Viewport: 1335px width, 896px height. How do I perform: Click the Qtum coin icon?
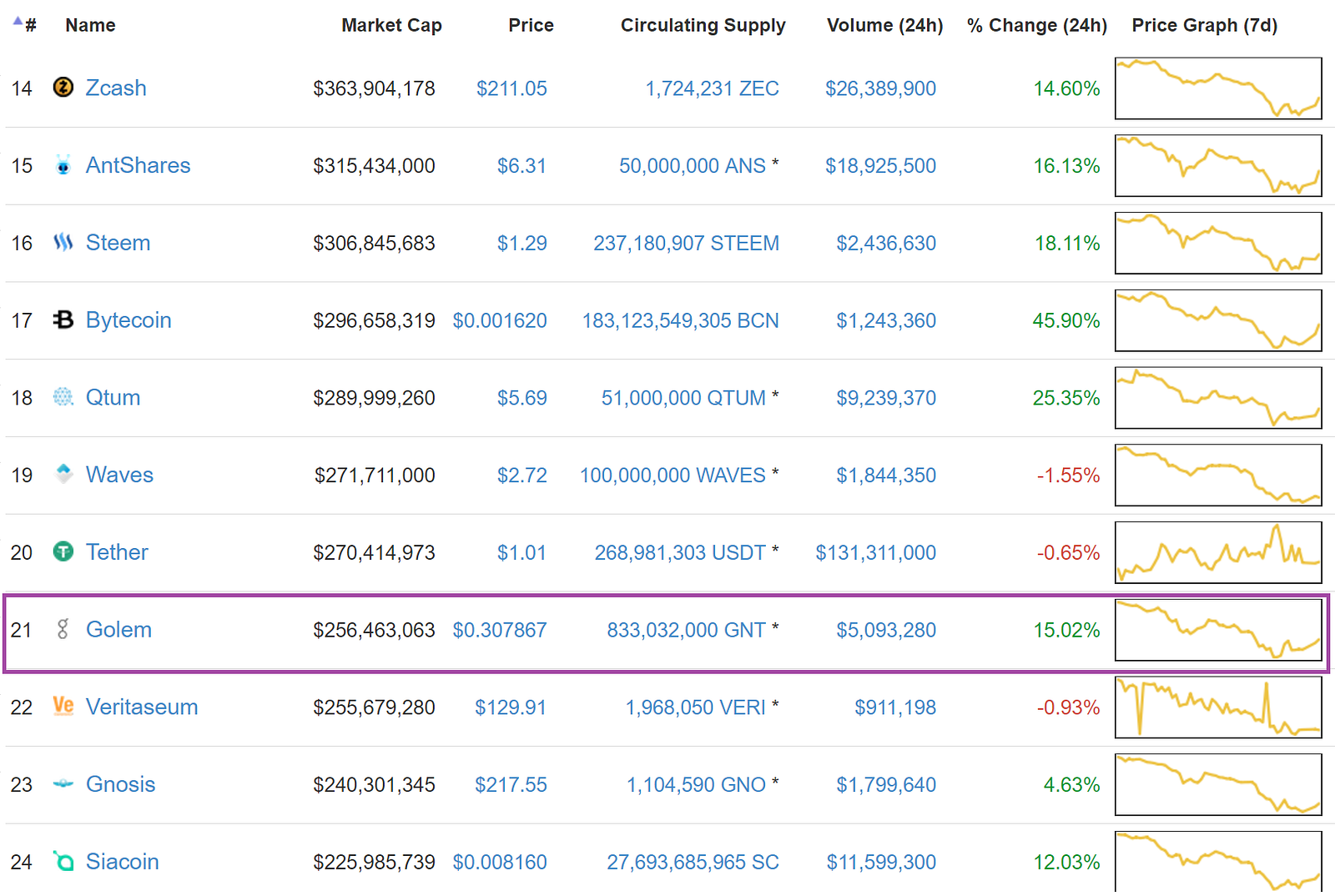pos(63,397)
